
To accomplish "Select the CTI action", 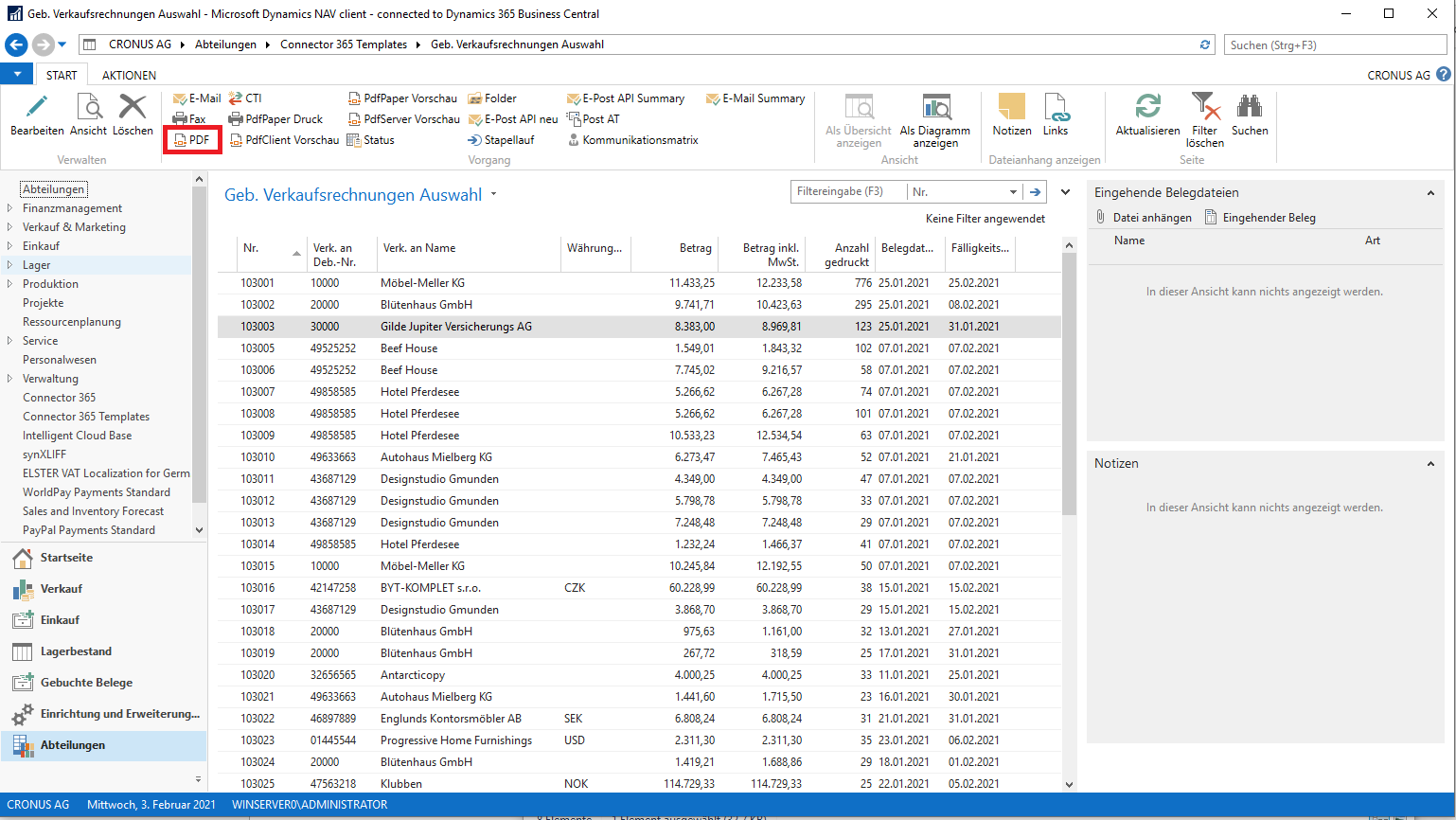I will pos(245,98).
